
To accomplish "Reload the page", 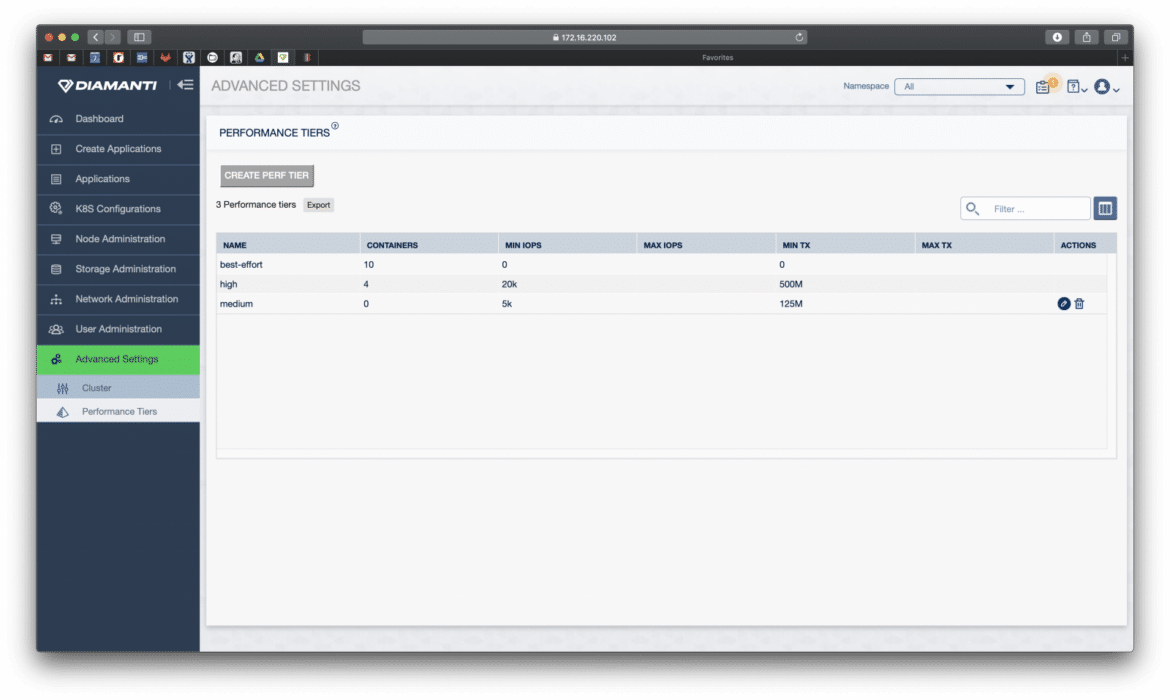I will point(799,37).
